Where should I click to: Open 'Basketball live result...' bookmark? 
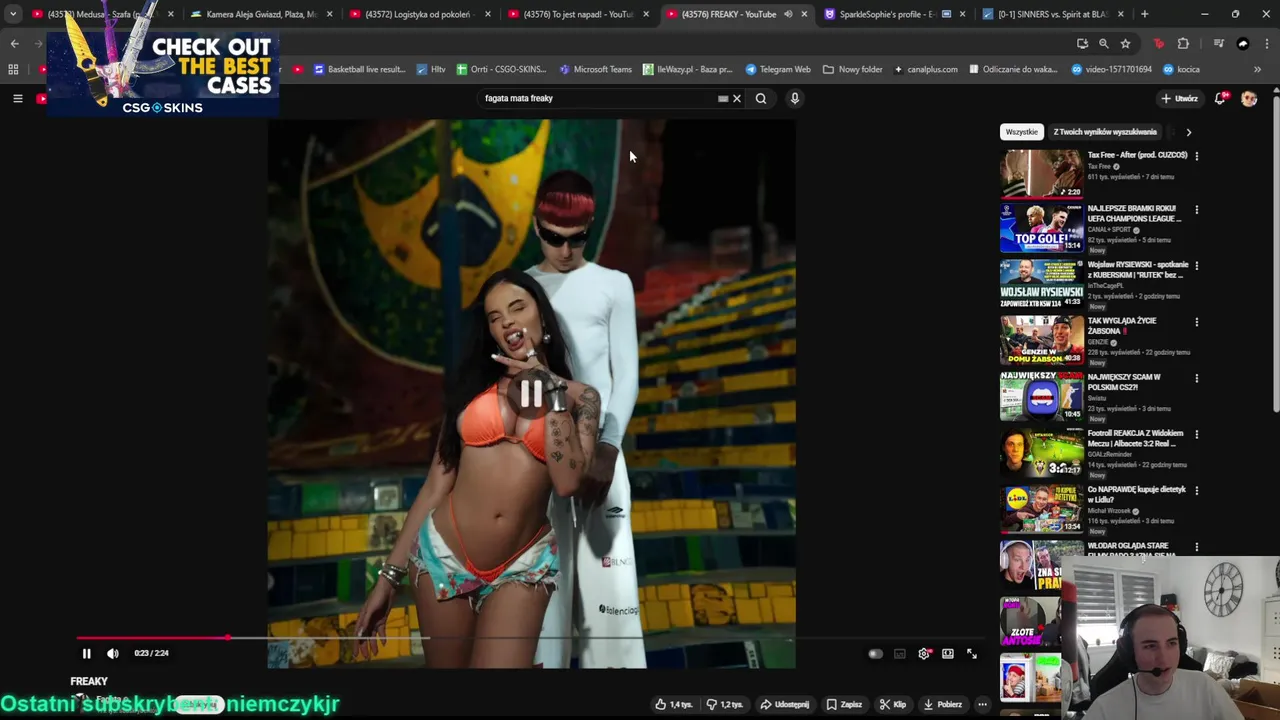point(359,69)
